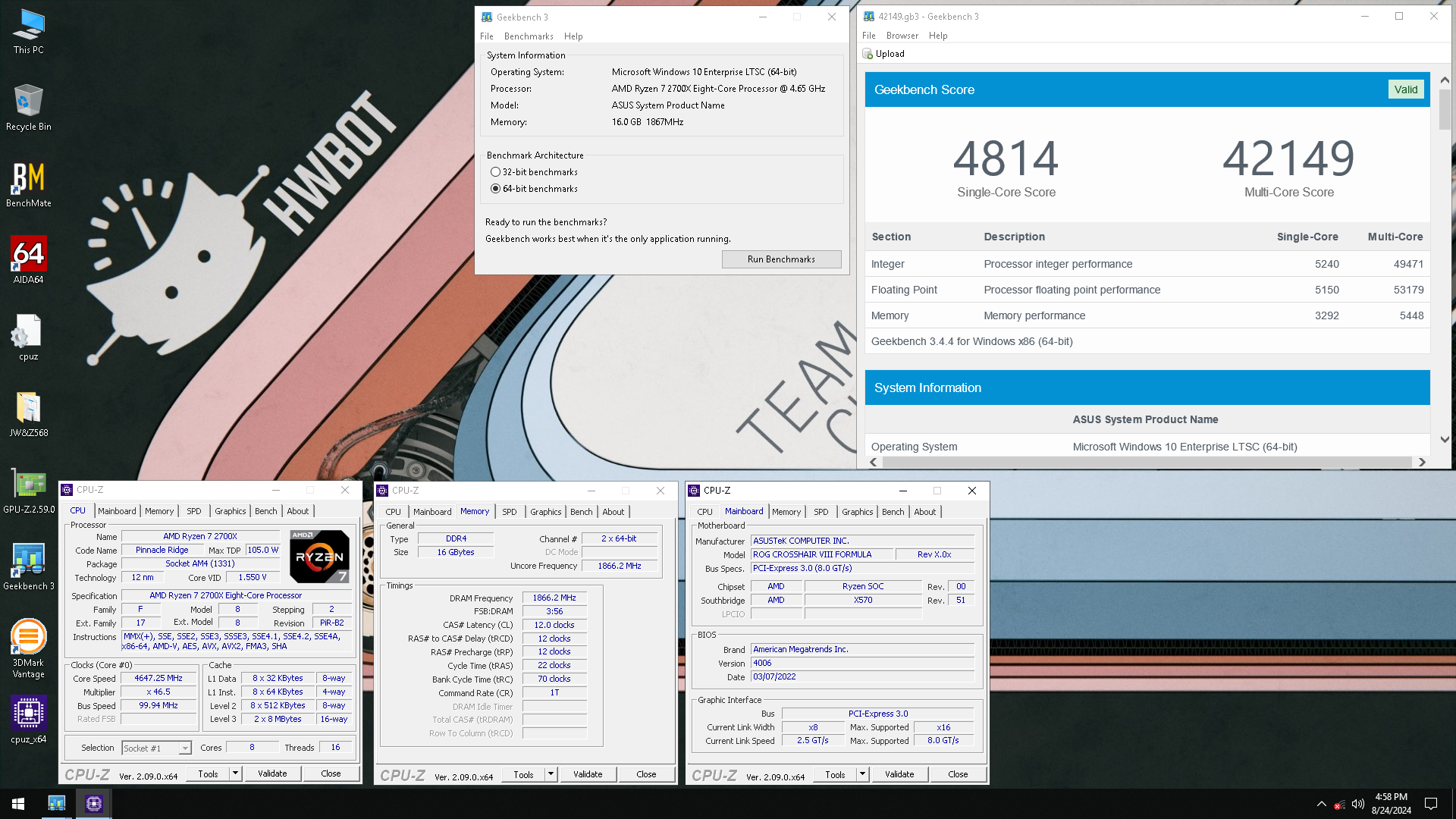Expand Tools dropdown arrow in Mainboard window
Screen dimensions: 1456x819
pos(863,774)
